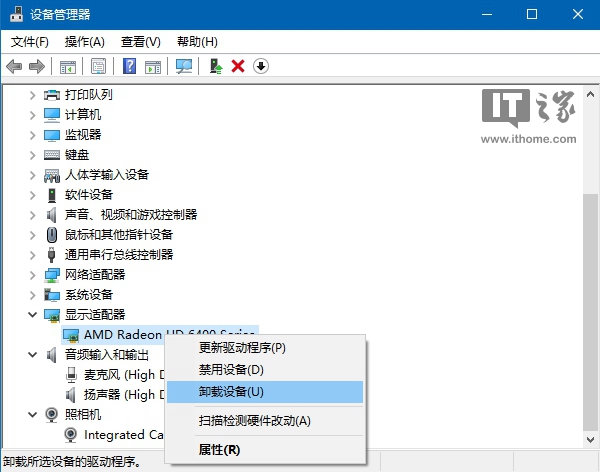Select the 计算机 computer icon

52,115
